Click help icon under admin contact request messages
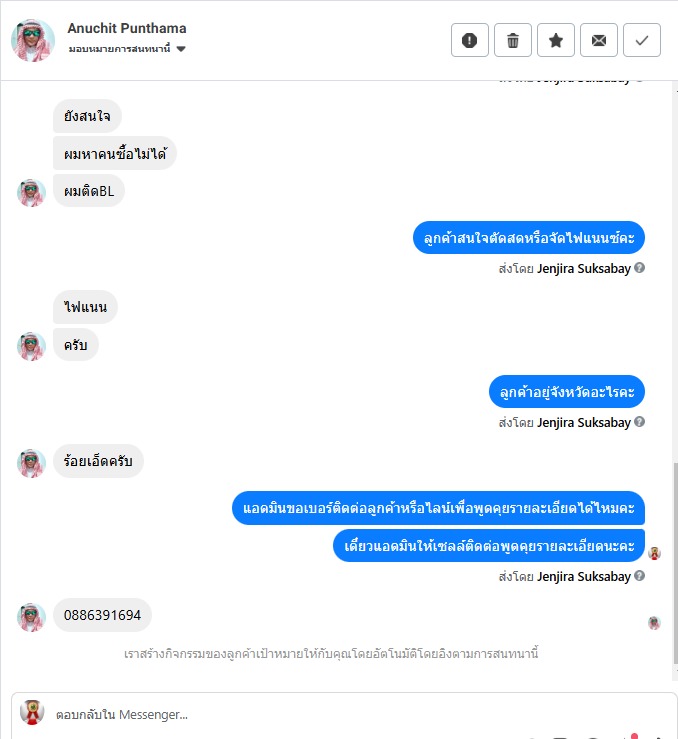 click(x=639, y=575)
